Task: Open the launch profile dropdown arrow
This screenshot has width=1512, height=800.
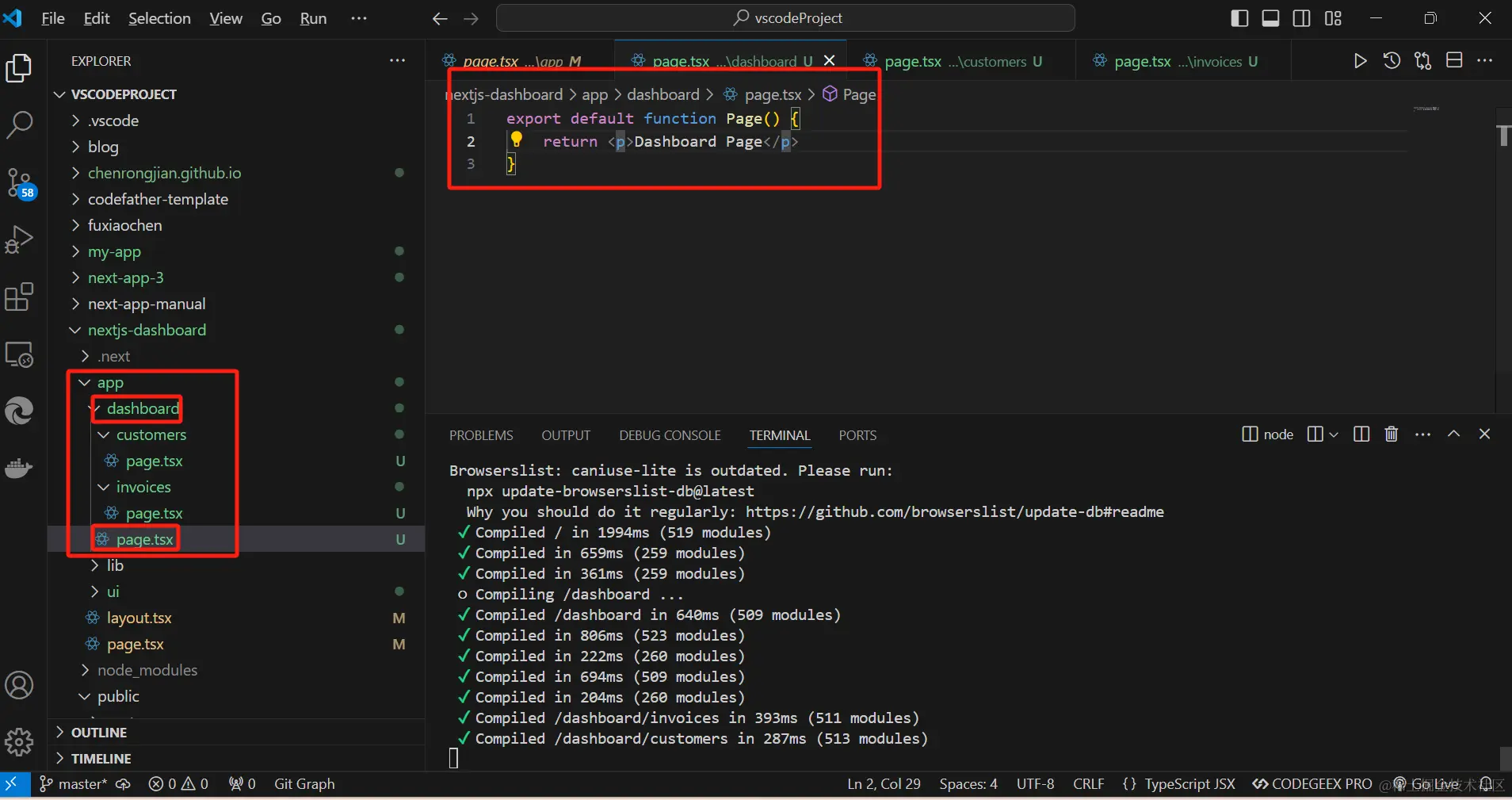Action: tap(1334, 434)
